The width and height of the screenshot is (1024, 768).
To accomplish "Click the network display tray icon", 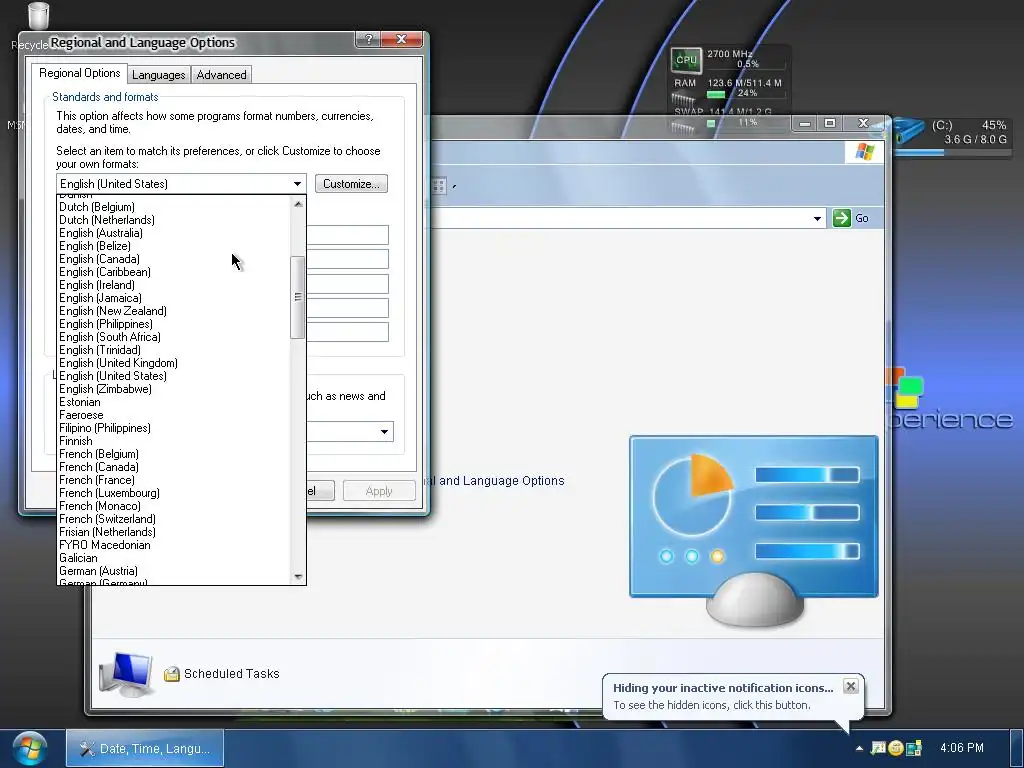I will click(x=914, y=748).
